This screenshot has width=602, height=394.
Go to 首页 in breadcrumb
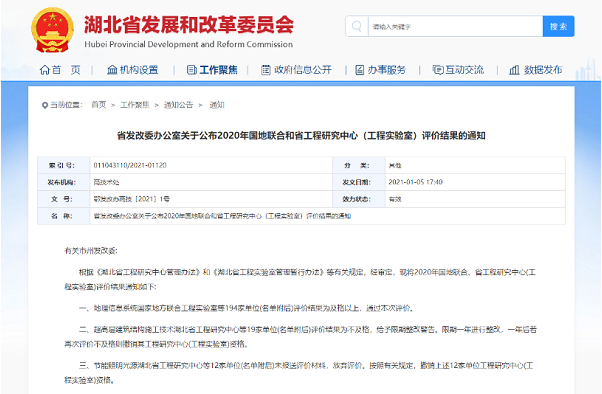[99, 105]
